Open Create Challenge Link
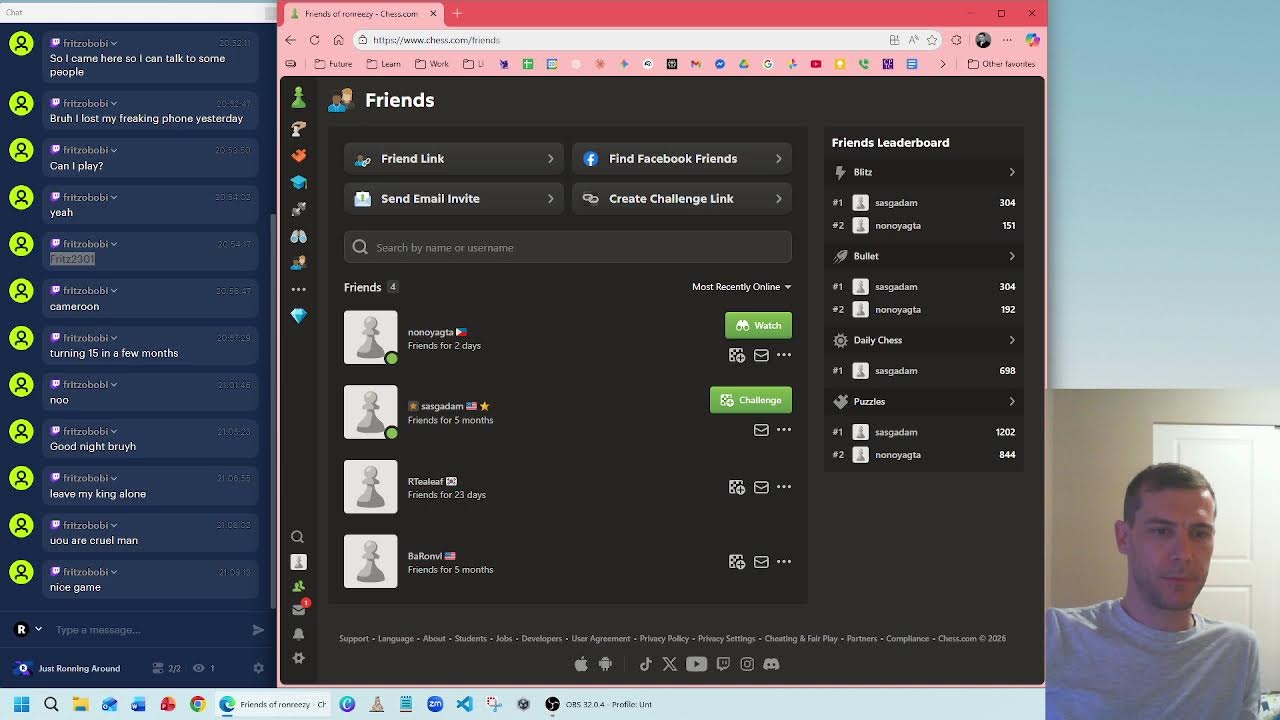 point(682,199)
